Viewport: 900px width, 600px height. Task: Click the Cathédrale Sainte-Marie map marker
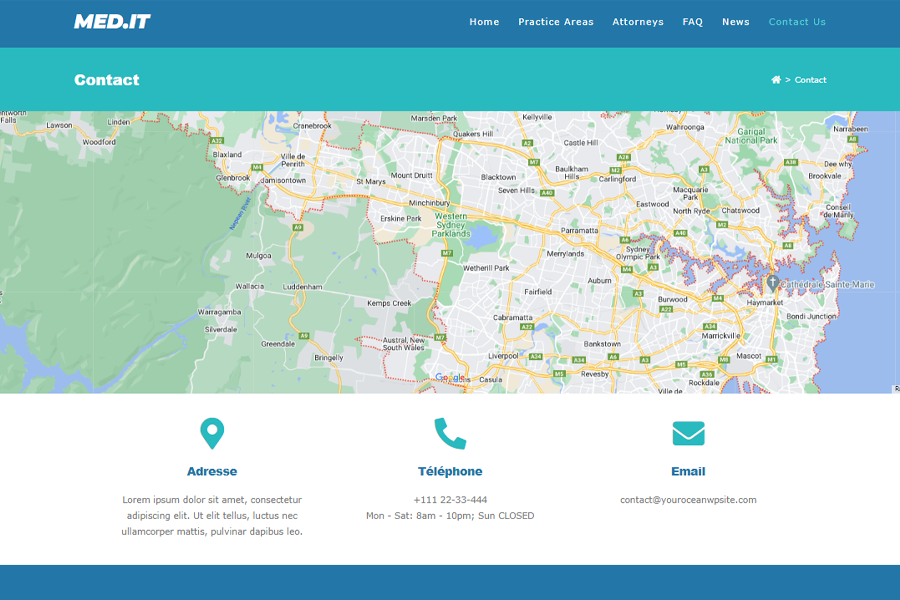[x=773, y=282]
